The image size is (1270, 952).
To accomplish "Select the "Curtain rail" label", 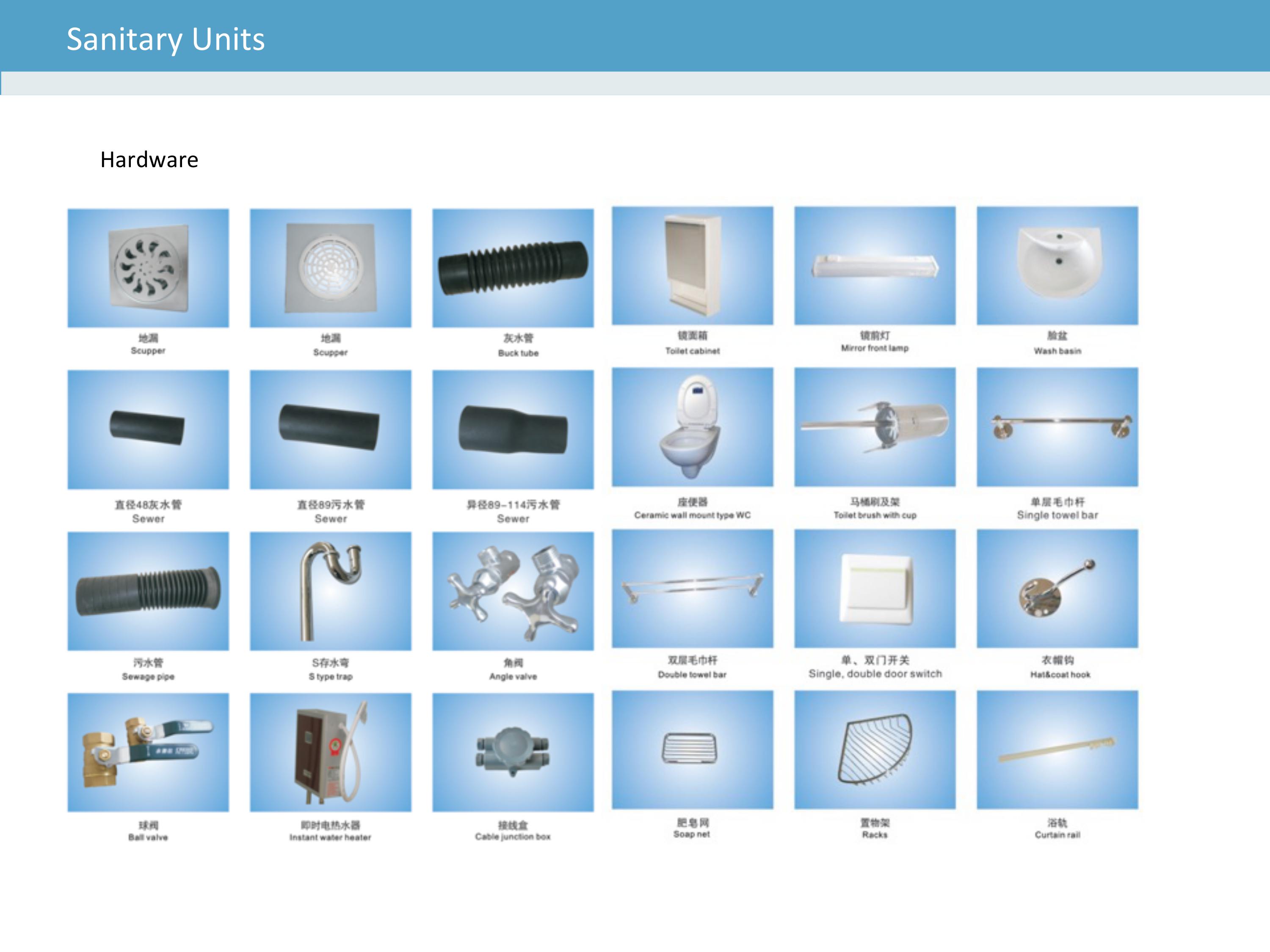I will (x=1057, y=835).
